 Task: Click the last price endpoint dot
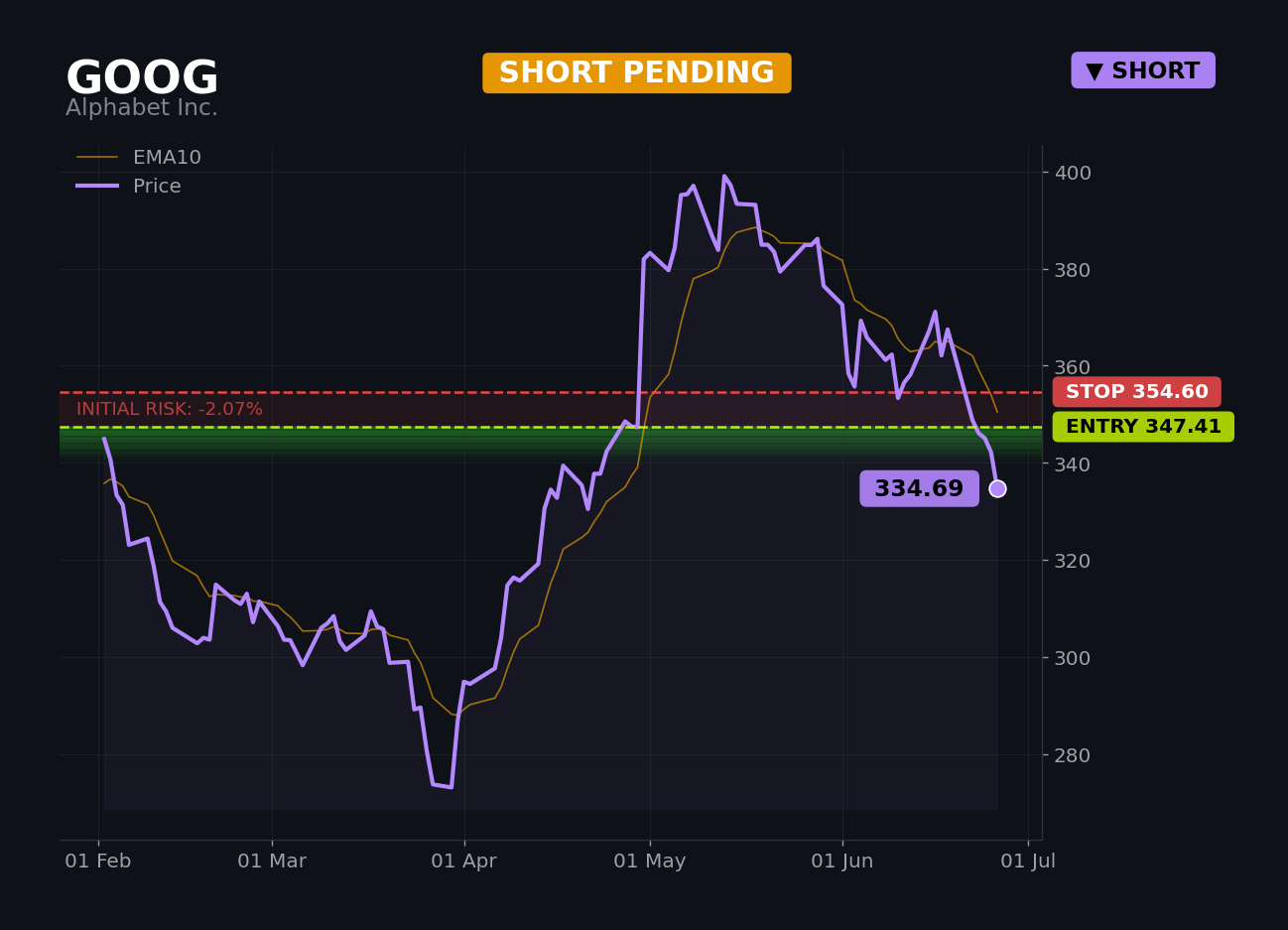pyautogui.click(x=997, y=488)
